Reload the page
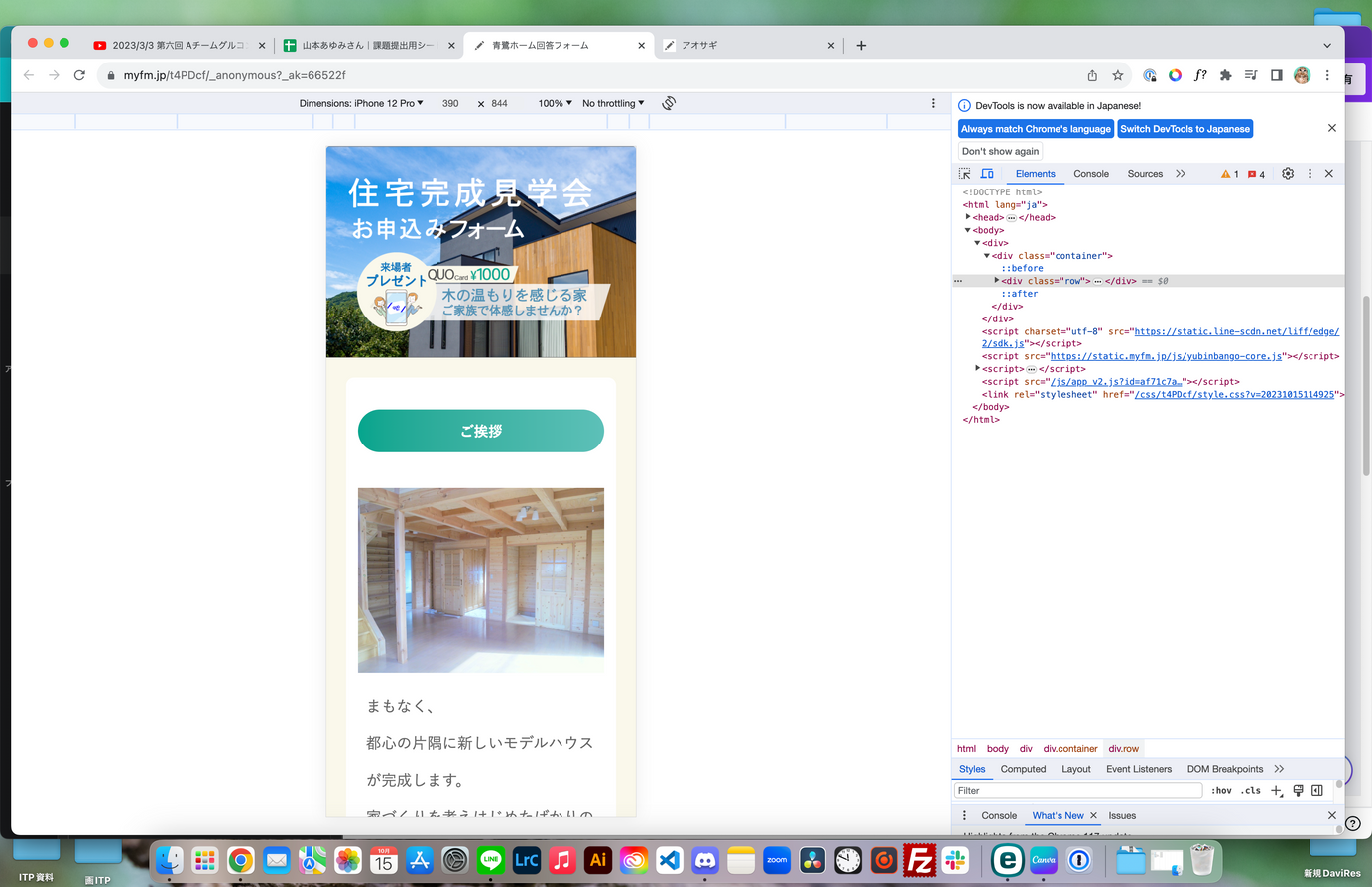 click(79, 75)
